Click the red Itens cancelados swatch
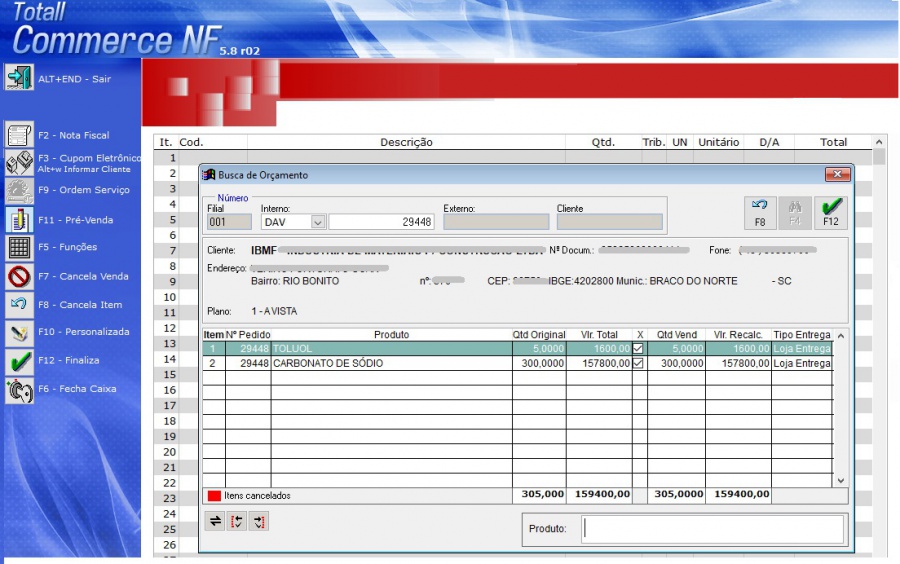Image resolution: width=900 pixels, height=564 pixels. coord(213,495)
